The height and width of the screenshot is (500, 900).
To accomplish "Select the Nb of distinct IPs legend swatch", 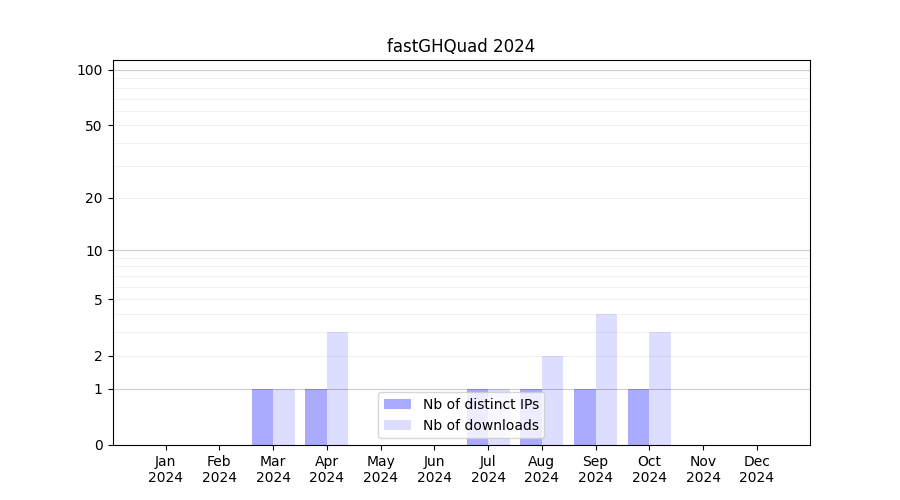I will [397, 404].
